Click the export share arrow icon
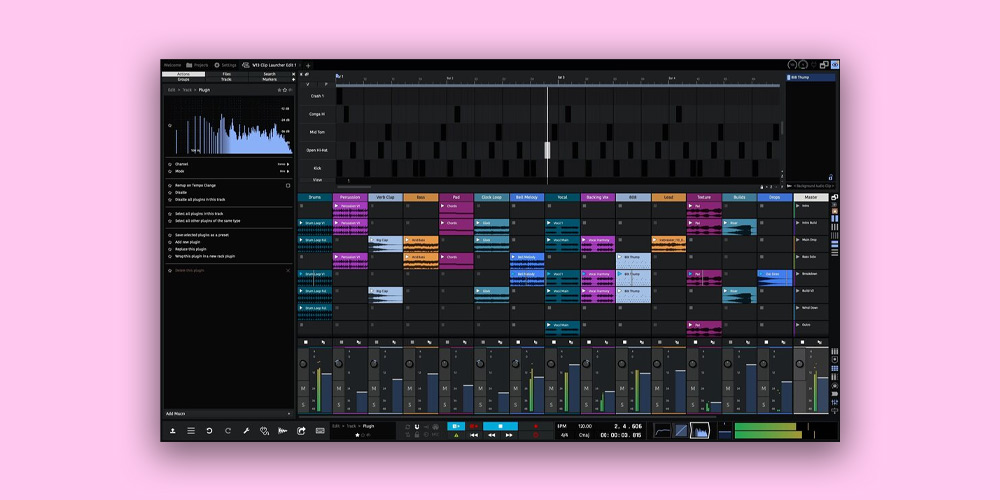 301,431
